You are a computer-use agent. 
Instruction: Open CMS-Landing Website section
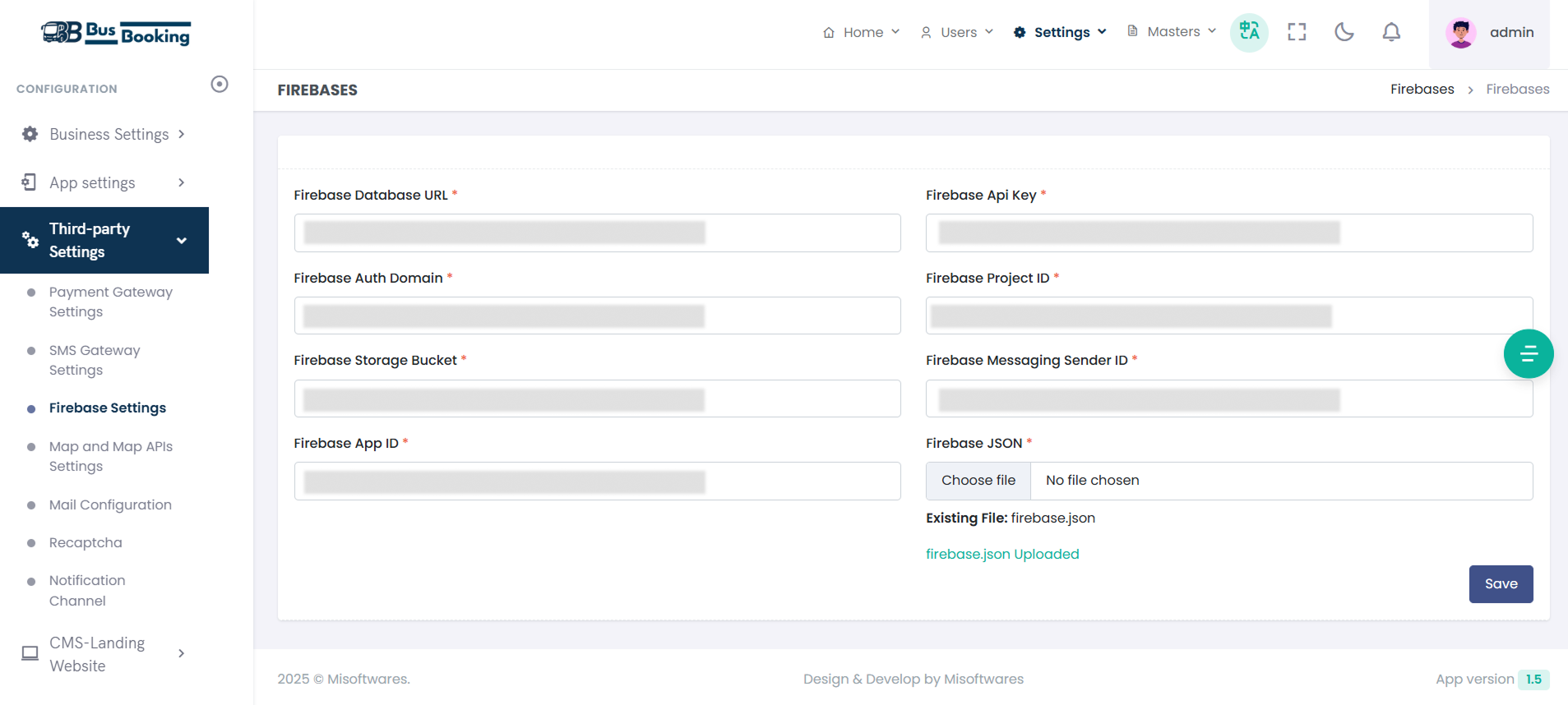coord(104,654)
